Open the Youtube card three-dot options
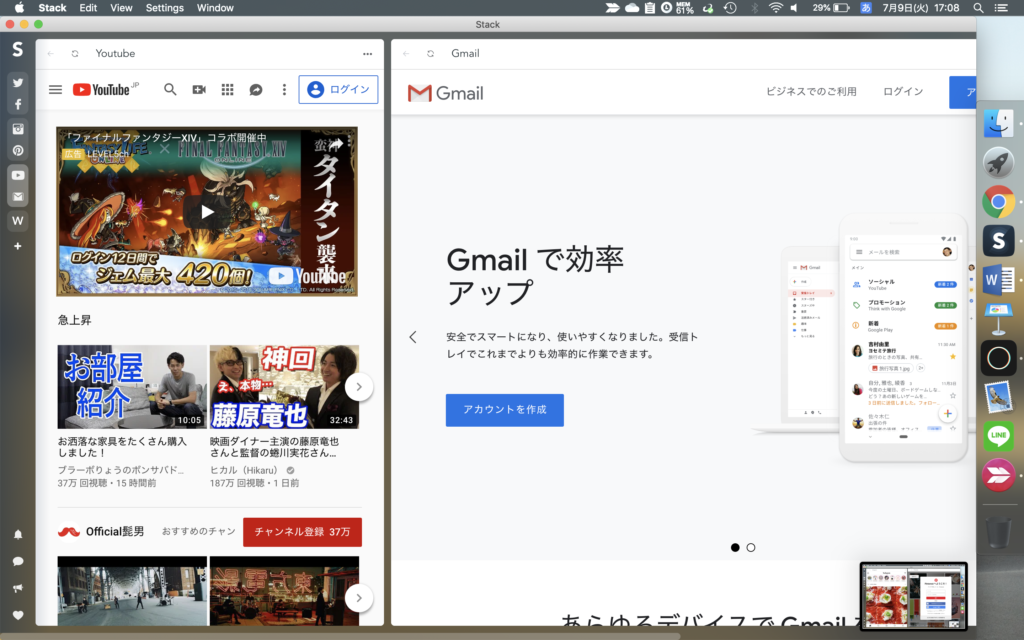The height and width of the screenshot is (640, 1024). 368,54
